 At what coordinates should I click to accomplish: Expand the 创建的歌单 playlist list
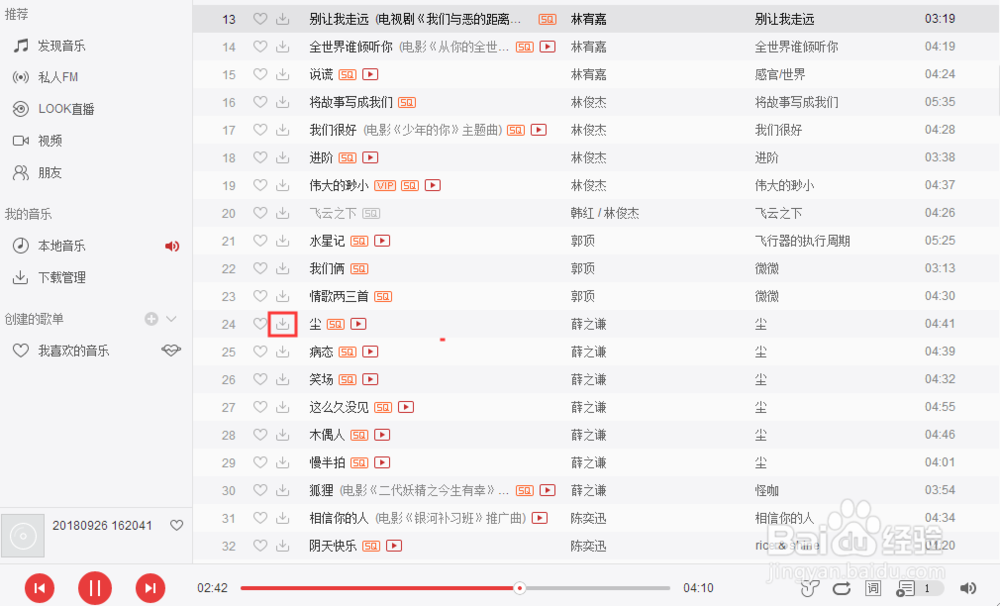tap(172, 318)
